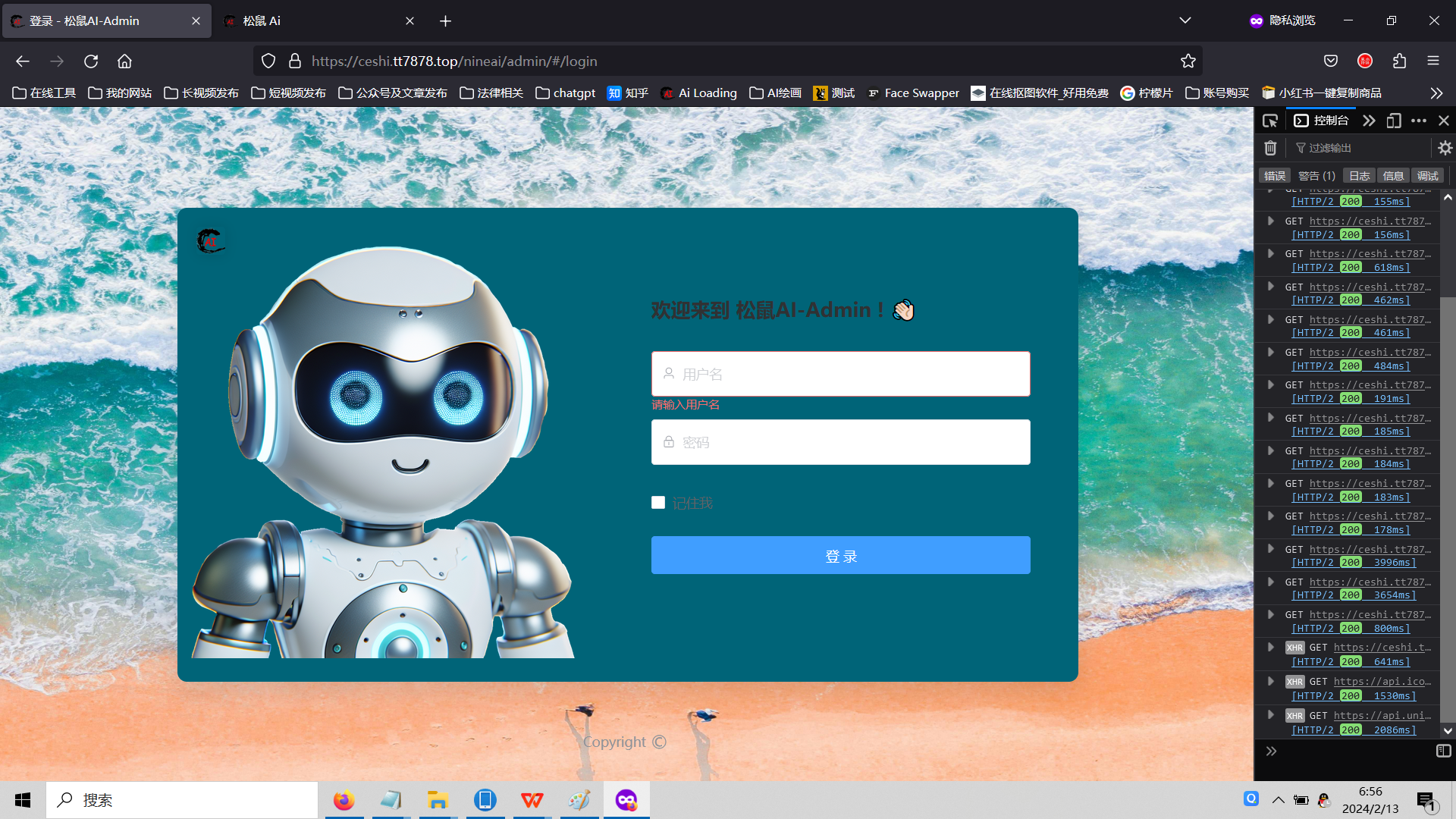
Task: Bookmark this page with star icon
Action: [1188, 61]
